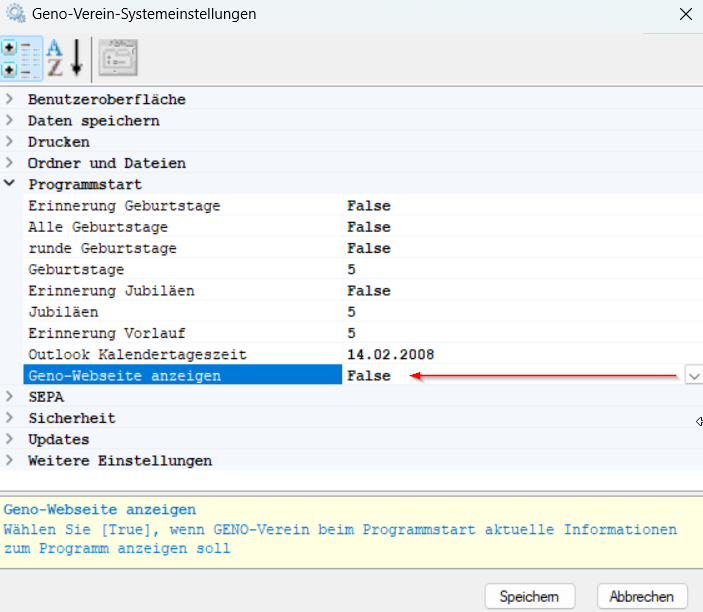Viewport: 703px width, 612px height.
Task: Select the Jubiläen property label
Action: coord(63,312)
